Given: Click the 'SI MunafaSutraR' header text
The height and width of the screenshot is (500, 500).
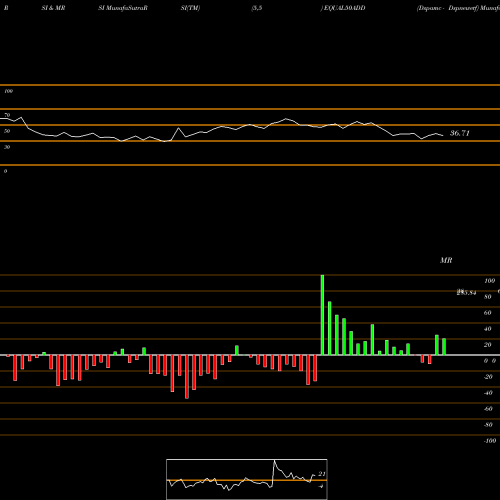Looking at the screenshot, I should point(123,8).
